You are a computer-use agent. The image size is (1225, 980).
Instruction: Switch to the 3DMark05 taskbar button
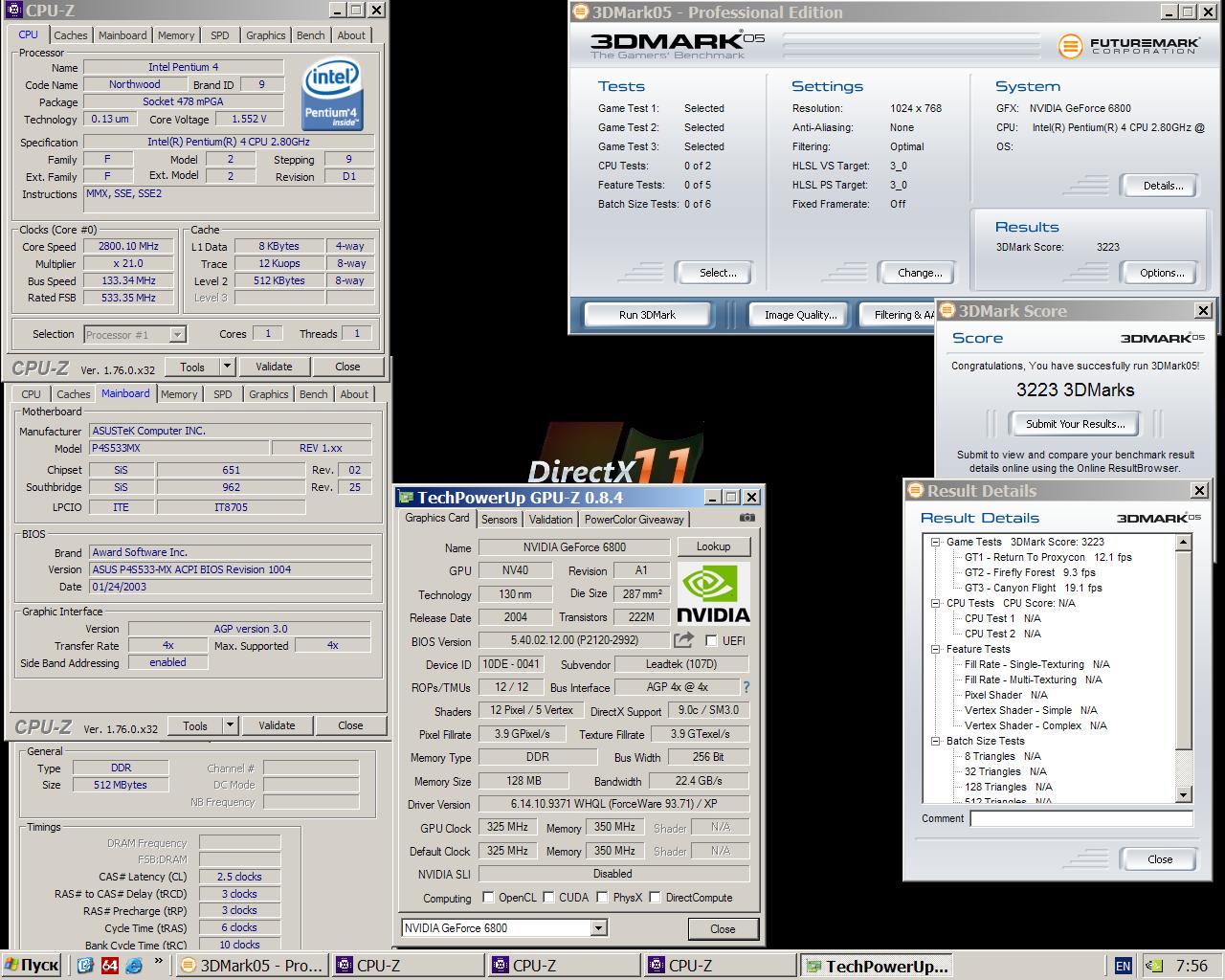253,966
